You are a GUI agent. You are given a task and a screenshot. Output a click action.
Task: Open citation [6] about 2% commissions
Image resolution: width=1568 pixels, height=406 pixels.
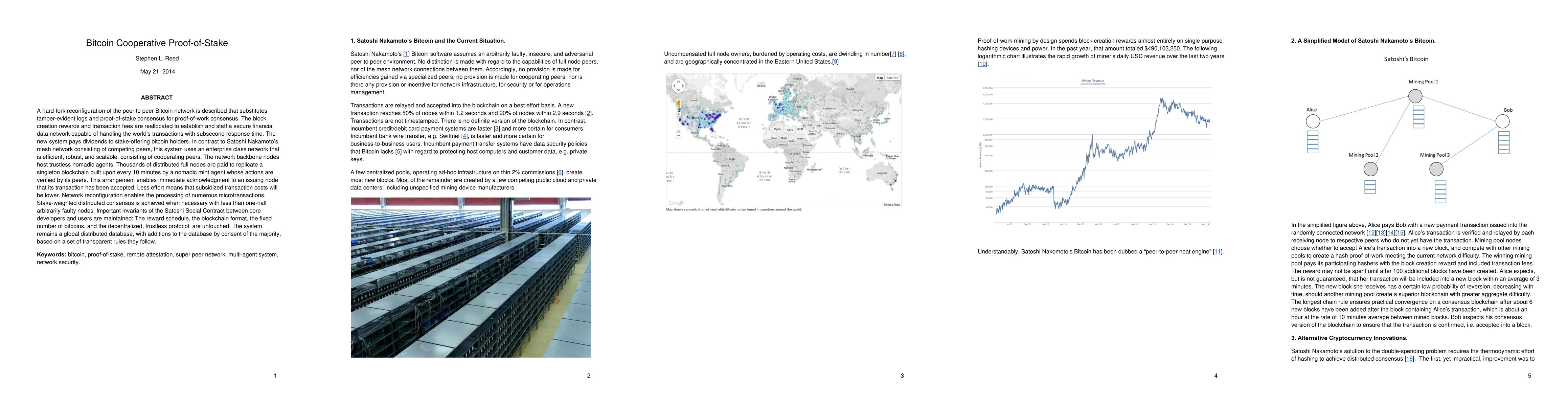click(x=560, y=172)
